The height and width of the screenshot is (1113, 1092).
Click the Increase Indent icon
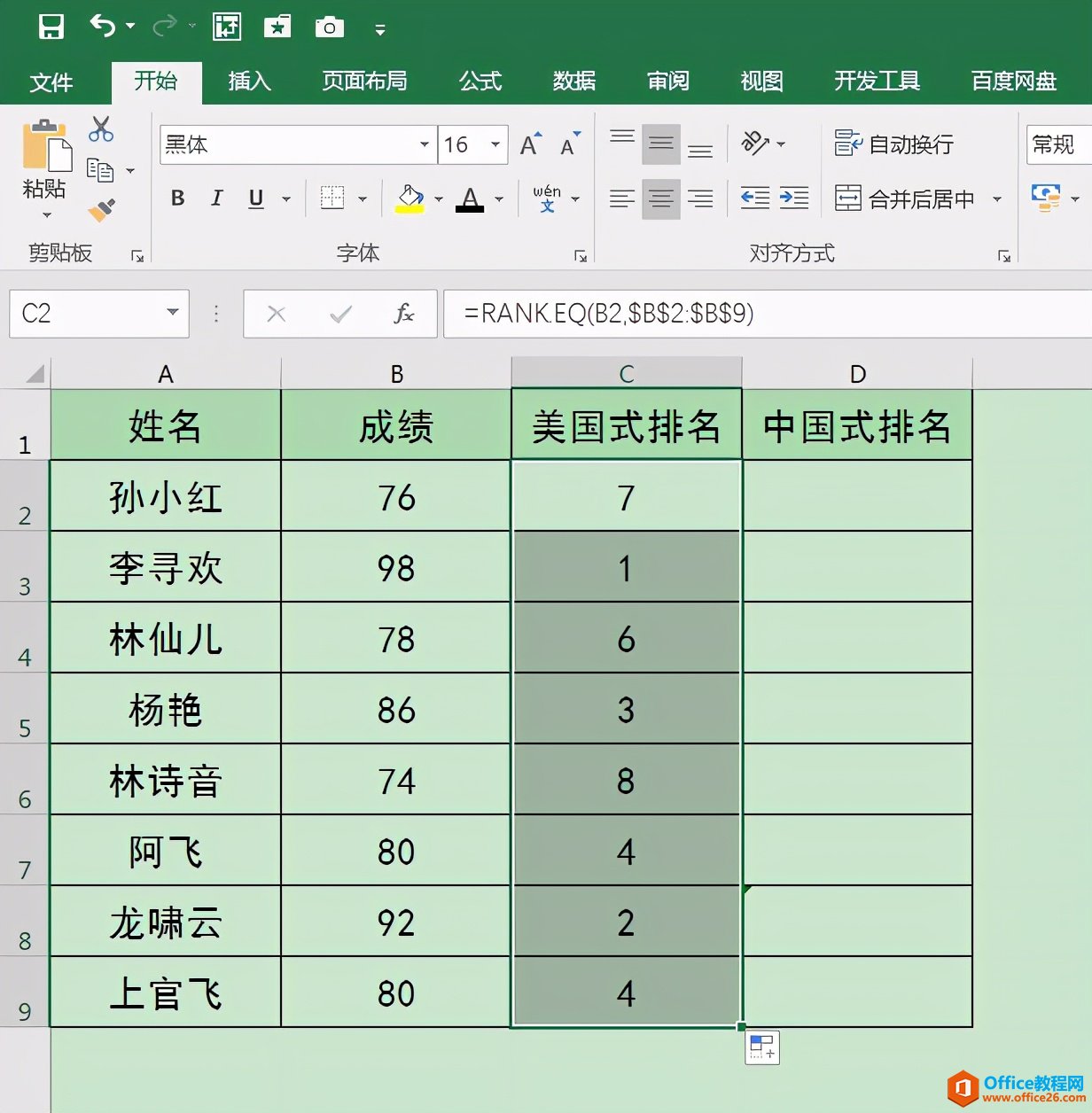[x=794, y=198]
